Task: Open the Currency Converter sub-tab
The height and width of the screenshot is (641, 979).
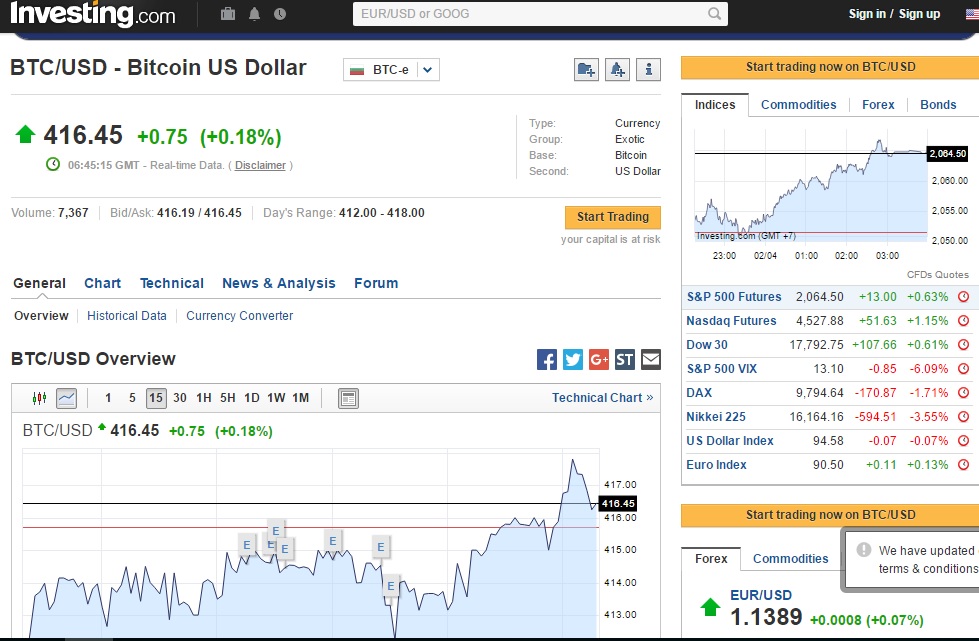Action: coord(239,316)
